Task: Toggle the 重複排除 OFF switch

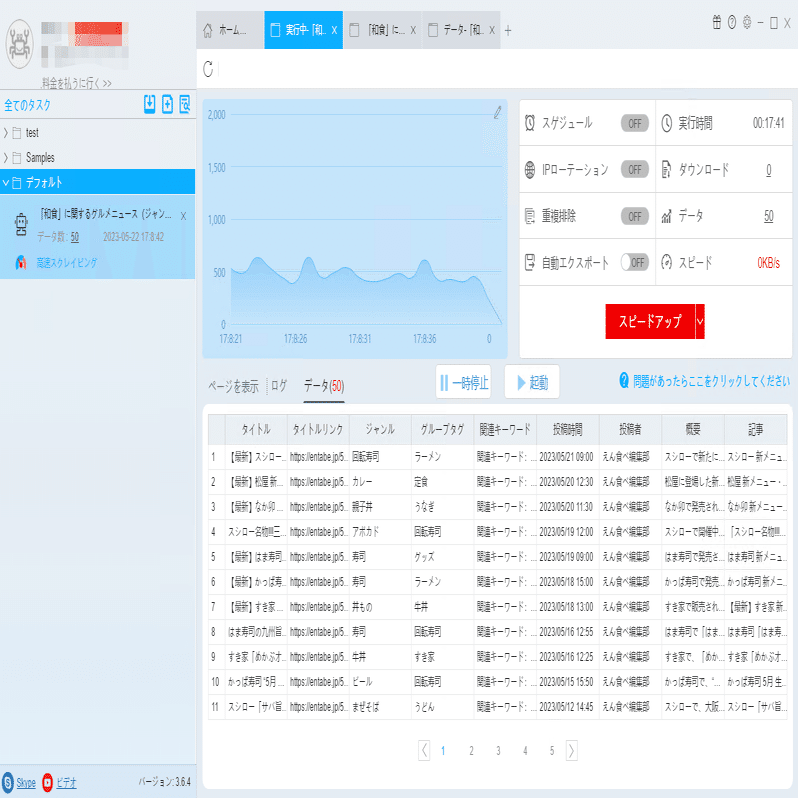Action: (x=635, y=216)
